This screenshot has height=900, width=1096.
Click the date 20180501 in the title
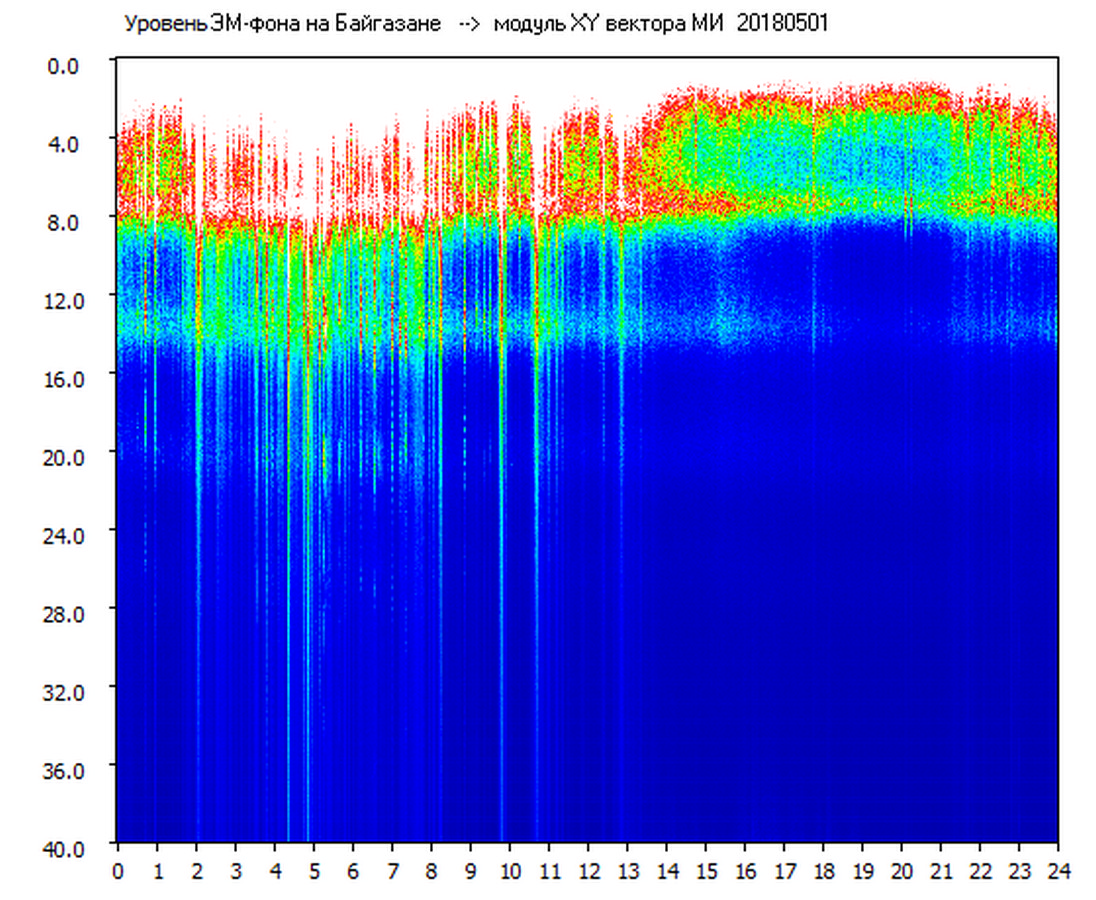click(782, 24)
